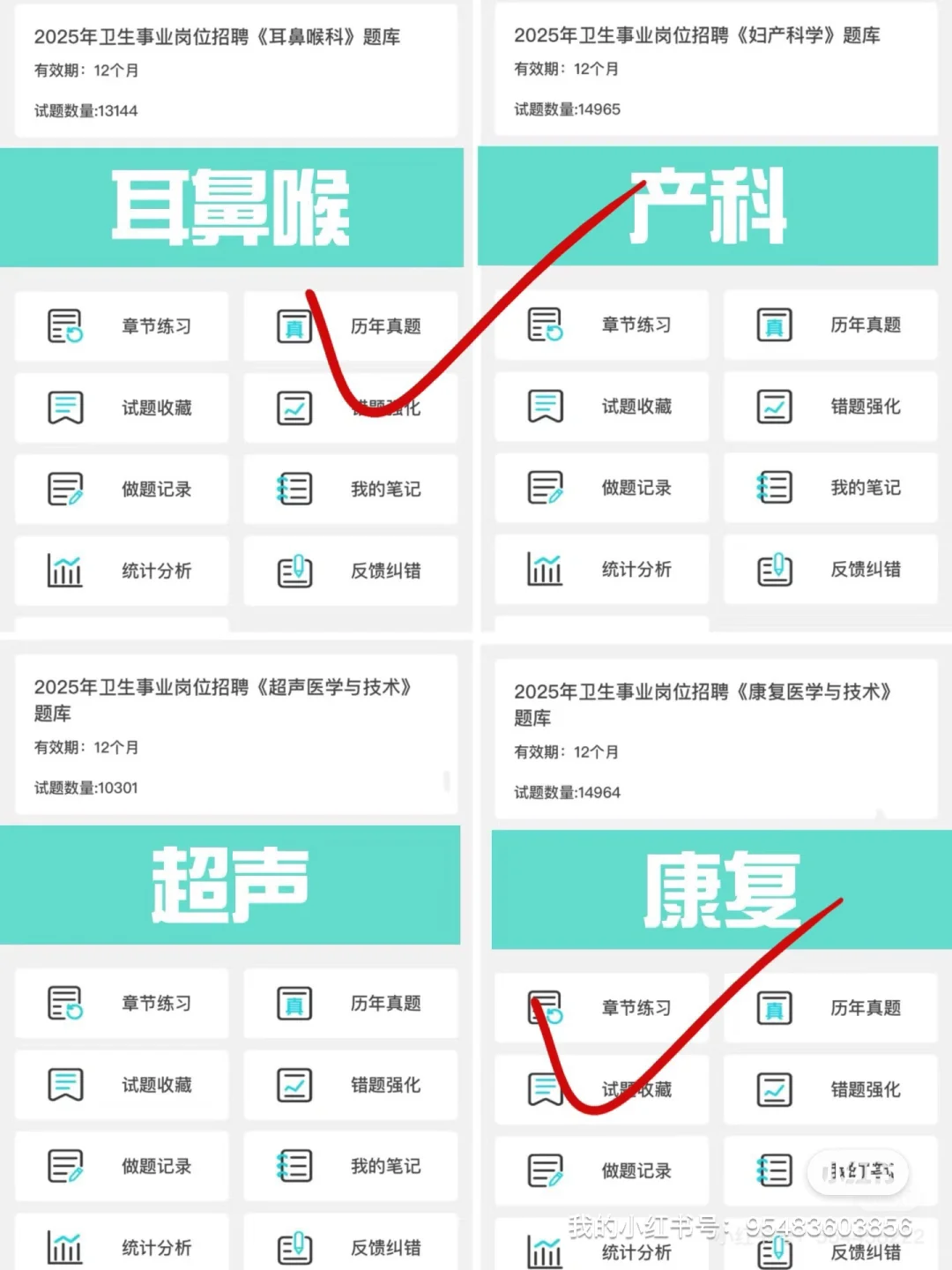952x1270 pixels.
Task: Tap 做题记录 icon in 康复 panel
Action: tap(545, 1170)
